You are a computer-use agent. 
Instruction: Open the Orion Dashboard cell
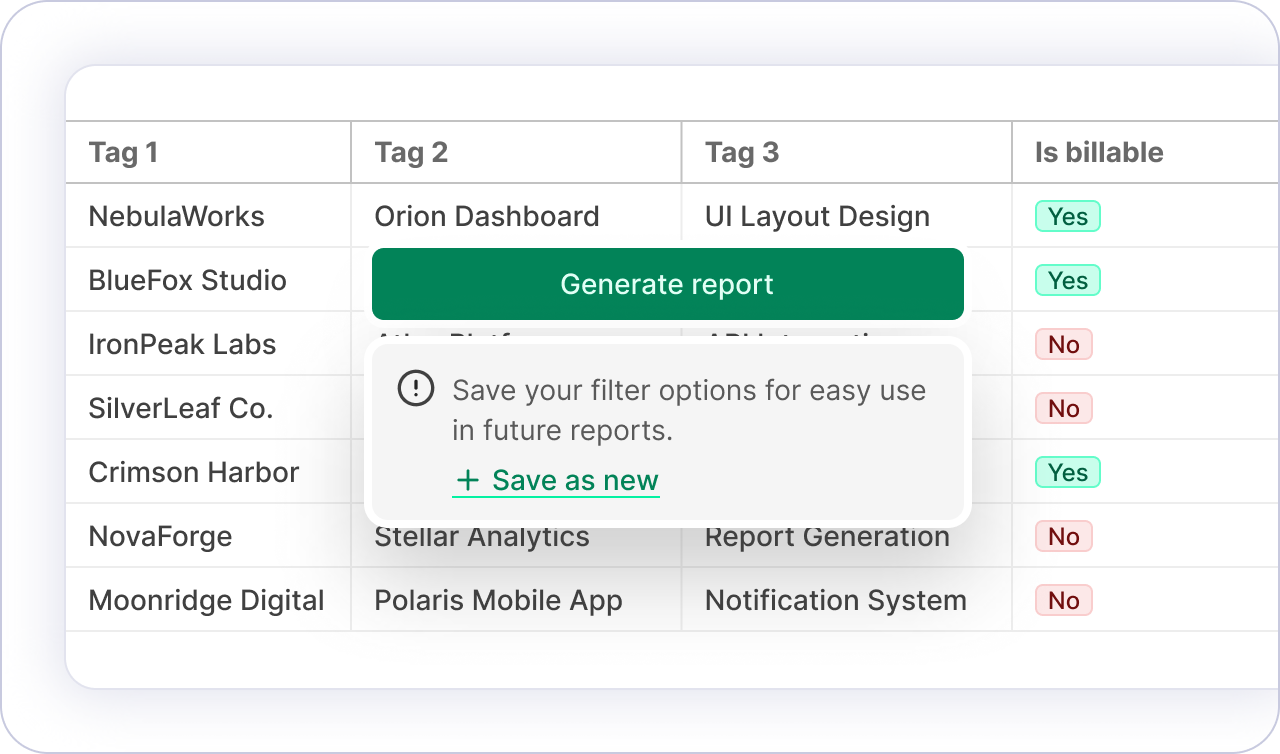(x=486, y=216)
